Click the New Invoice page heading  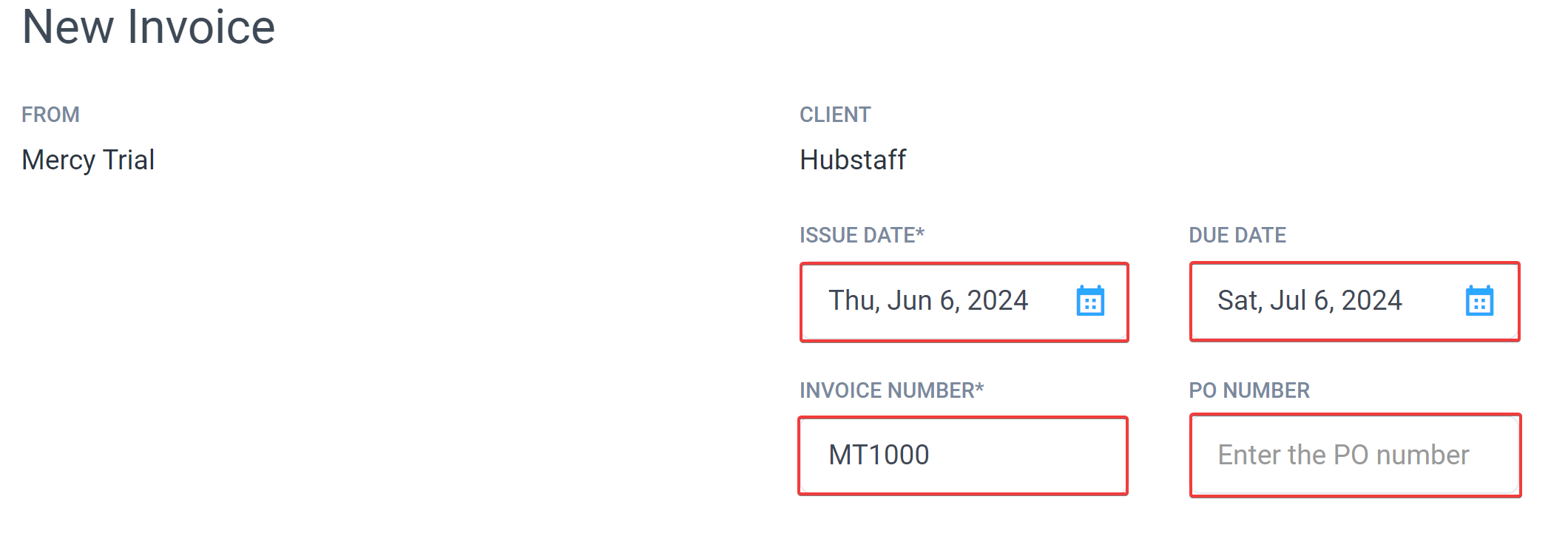pyautogui.click(x=149, y=27)
